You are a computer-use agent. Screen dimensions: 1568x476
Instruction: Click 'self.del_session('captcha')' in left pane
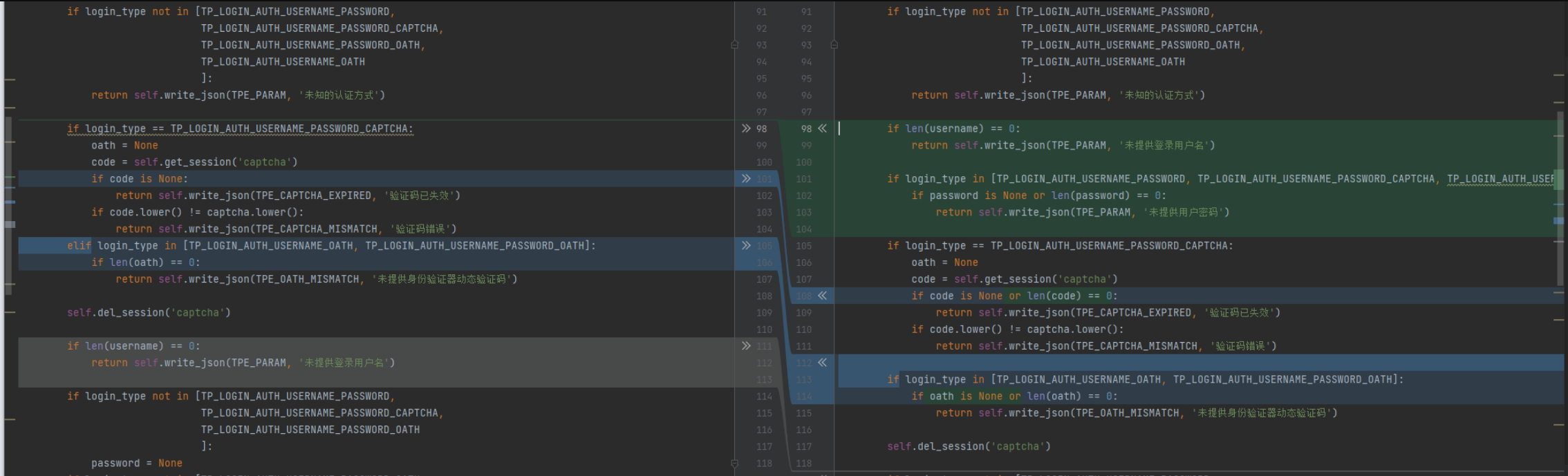[x=149, y=313]
